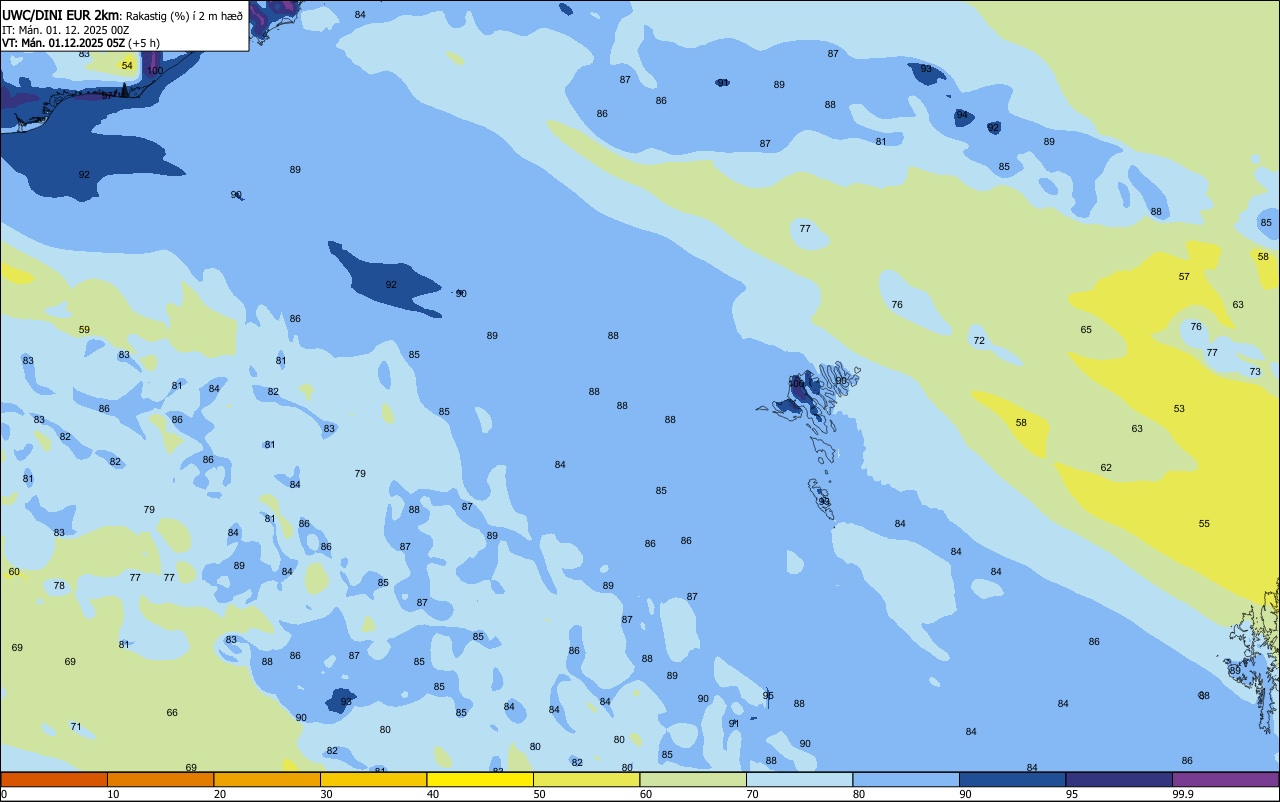
Task: Click the '30' legend label
Action: tap(326, 794)
